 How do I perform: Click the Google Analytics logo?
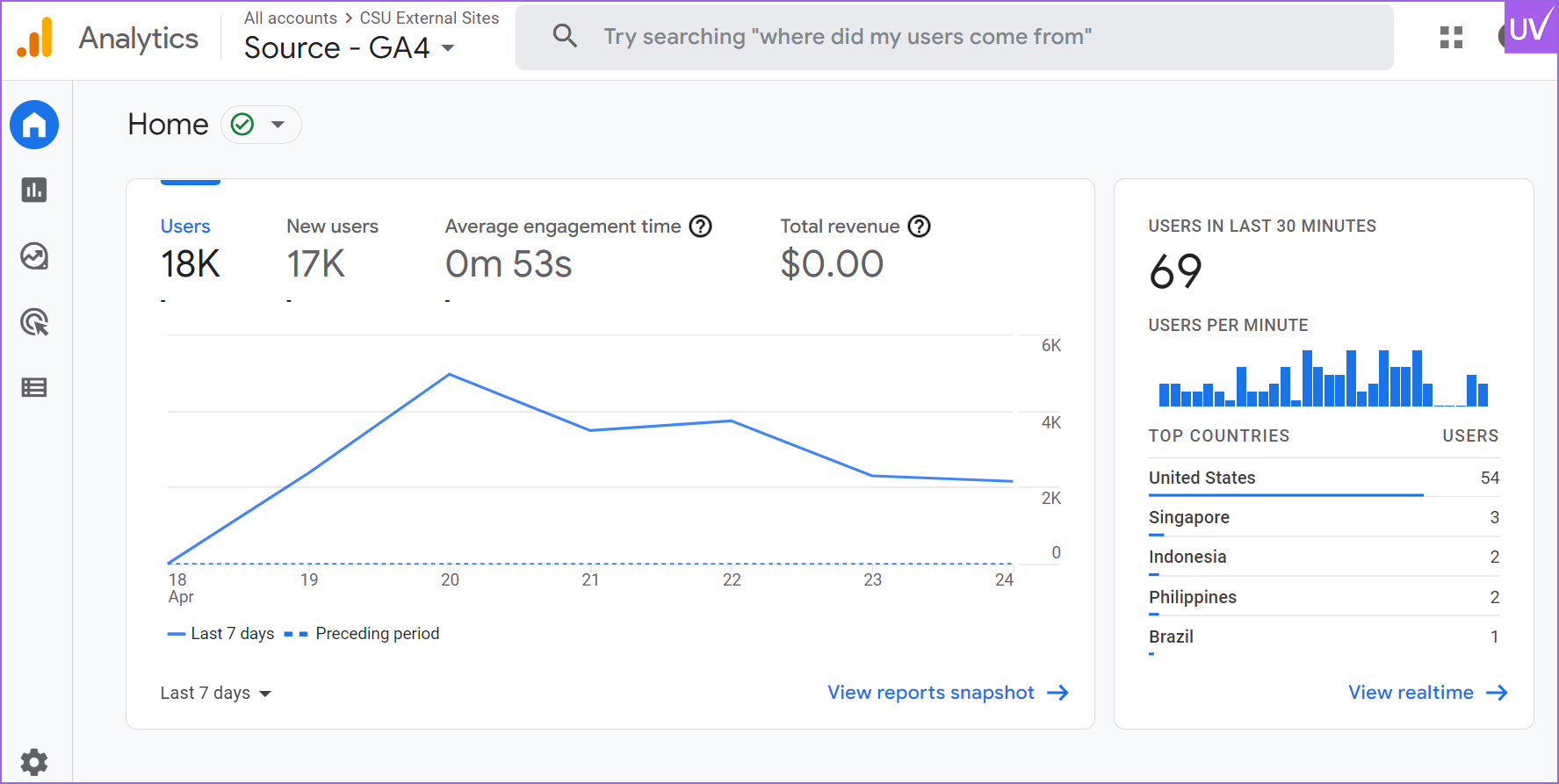(35, 38)
